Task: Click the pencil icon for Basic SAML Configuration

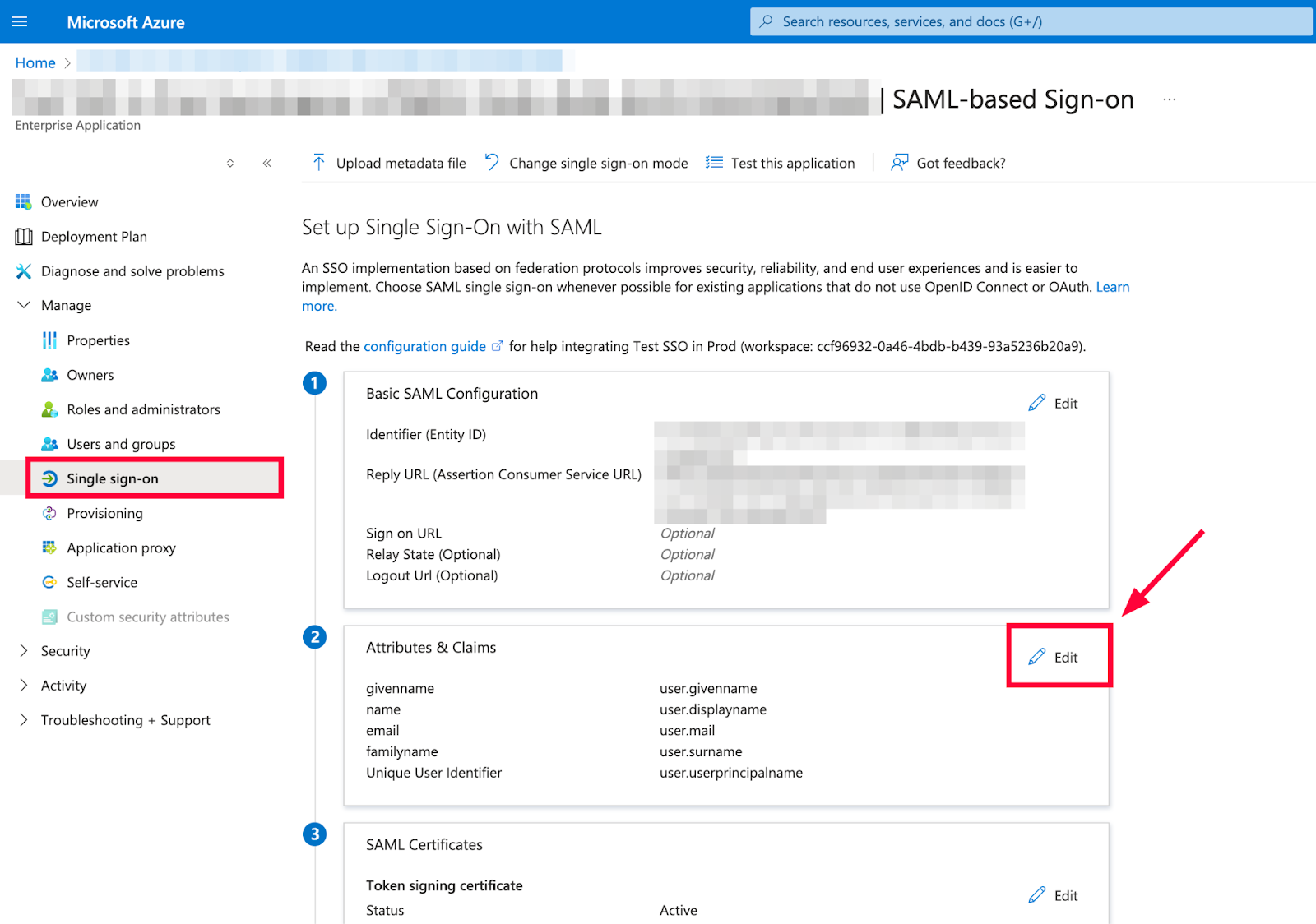Action: coord(1036,403)
